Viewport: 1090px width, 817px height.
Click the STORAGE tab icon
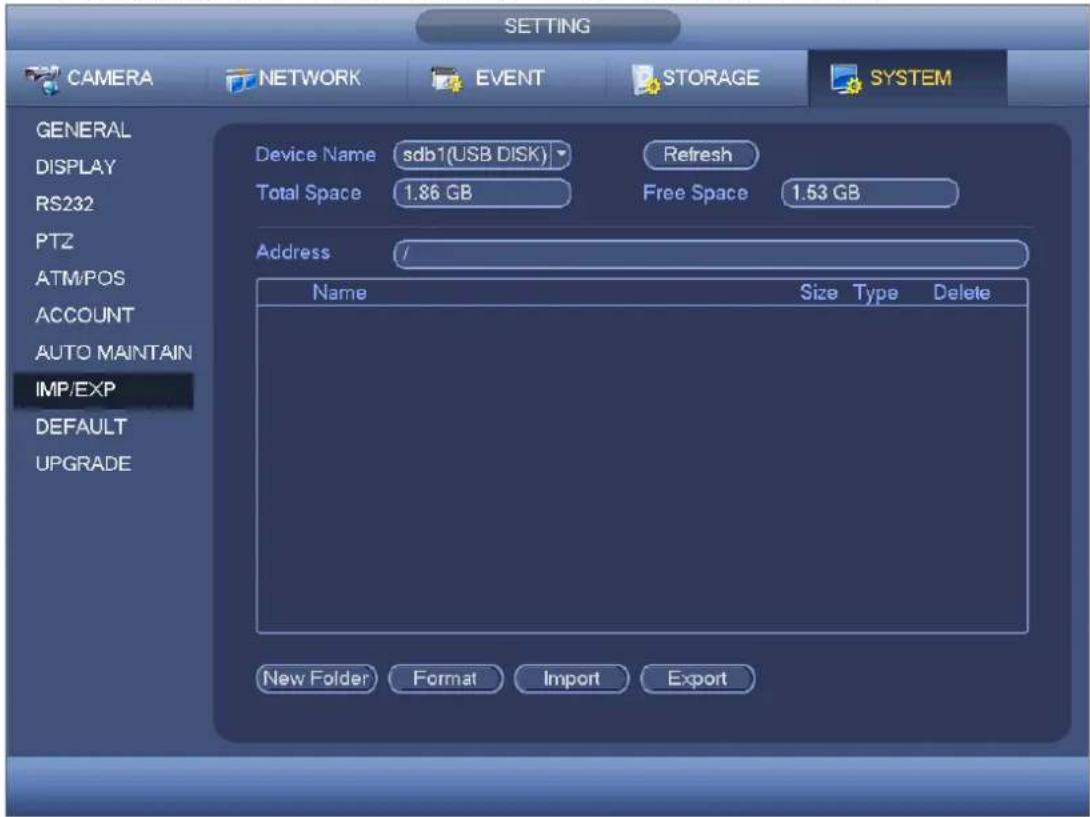click(645, 79)
